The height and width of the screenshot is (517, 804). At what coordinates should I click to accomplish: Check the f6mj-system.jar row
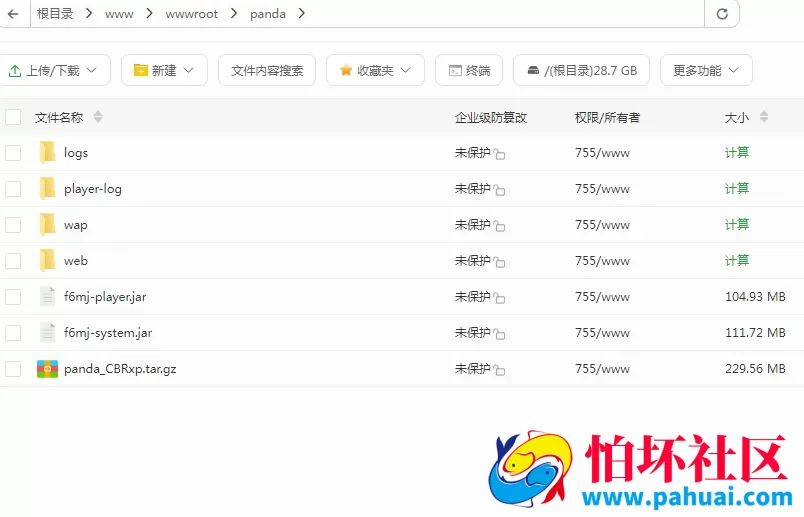tap(13, 332)
